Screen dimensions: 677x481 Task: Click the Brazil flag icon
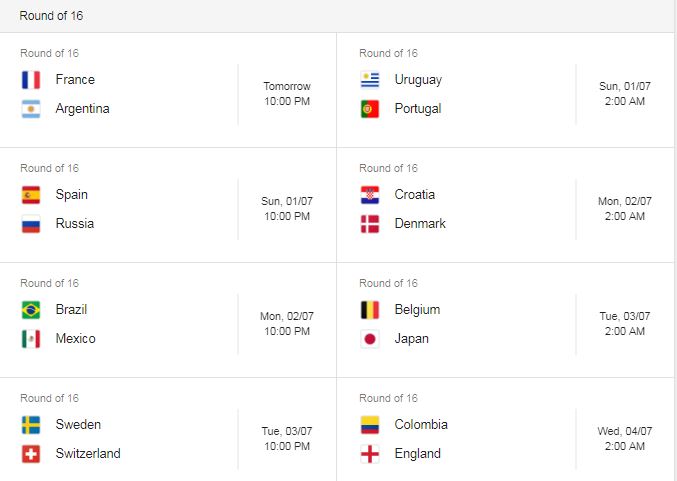point(31,310)
